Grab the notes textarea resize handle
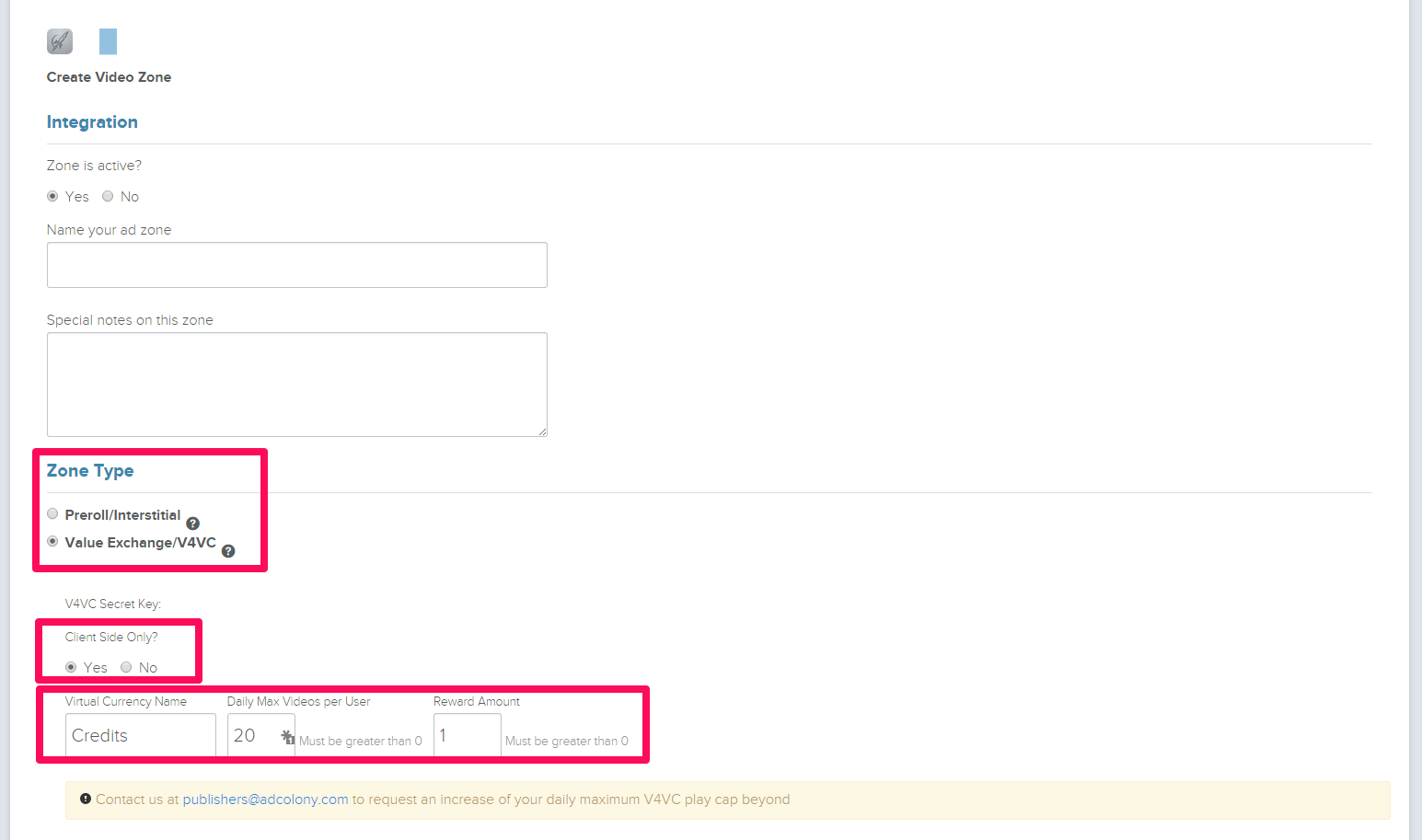1422x840 pixels. pos(543,432)
